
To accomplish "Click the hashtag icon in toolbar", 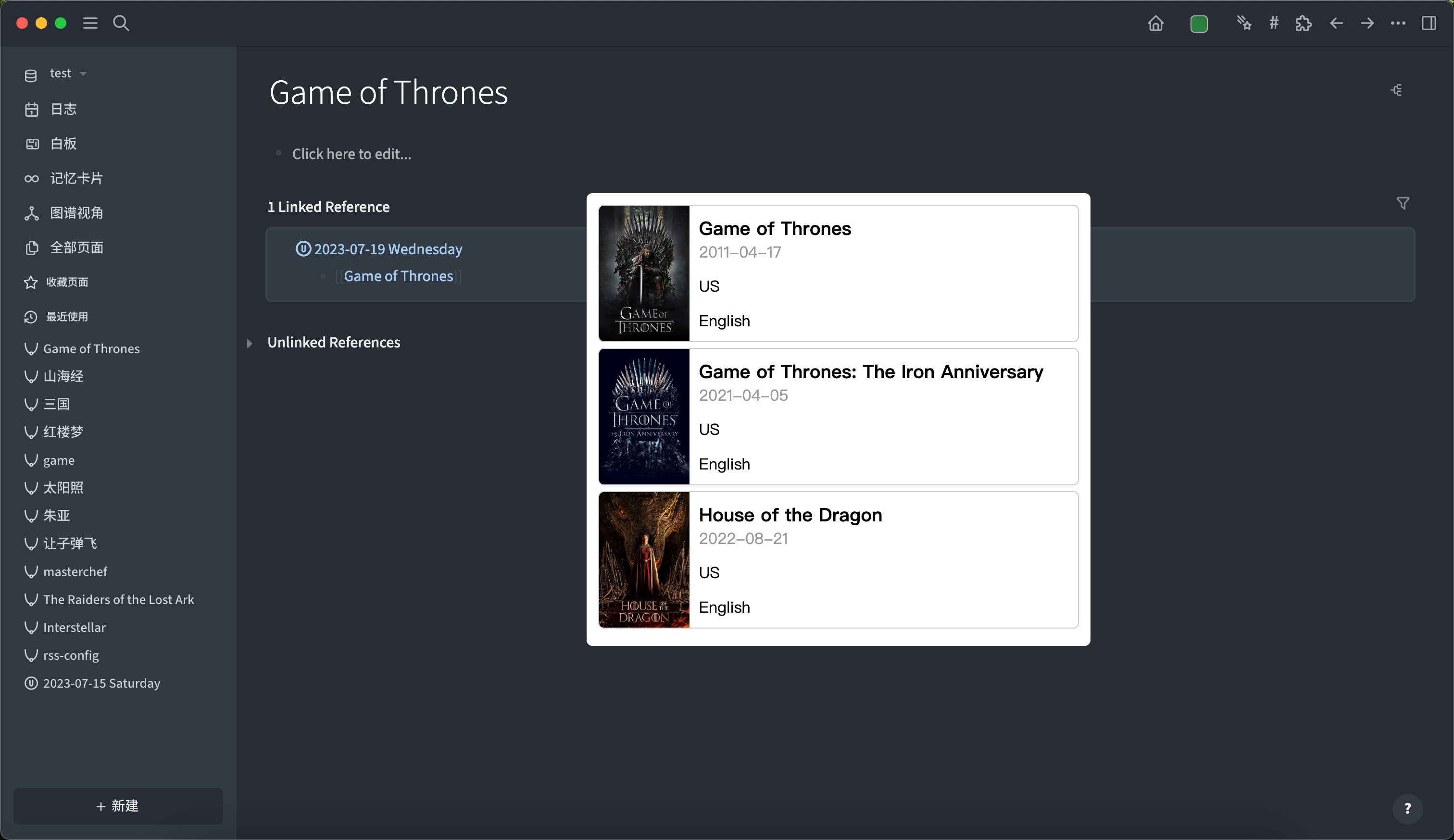I will pos(1274,24).
